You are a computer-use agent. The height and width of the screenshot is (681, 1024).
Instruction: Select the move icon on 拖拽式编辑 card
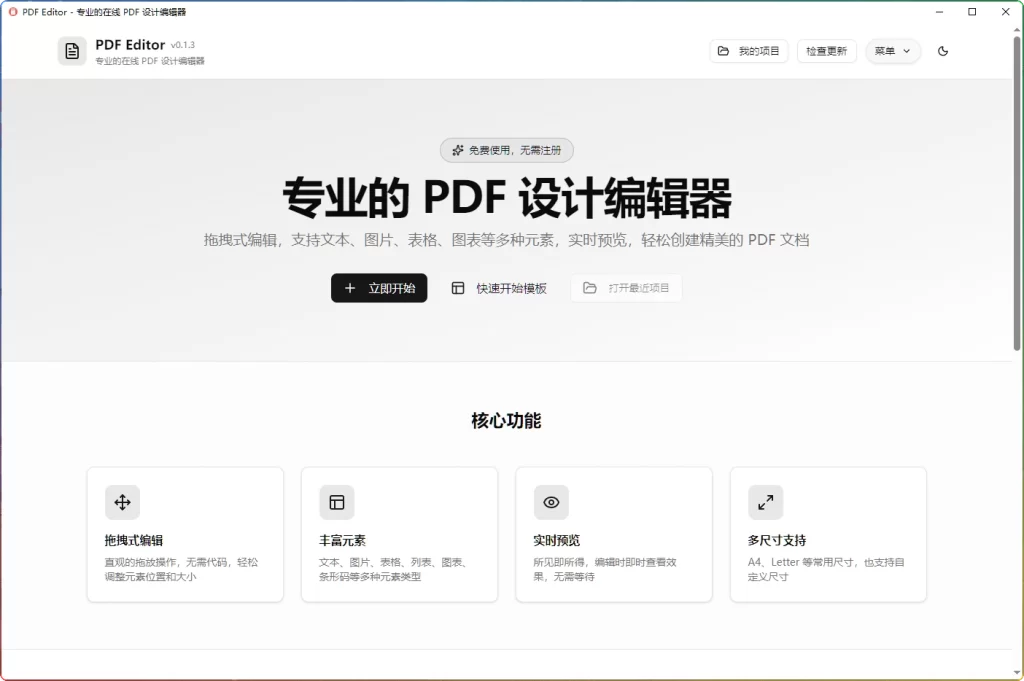point(122,502)
